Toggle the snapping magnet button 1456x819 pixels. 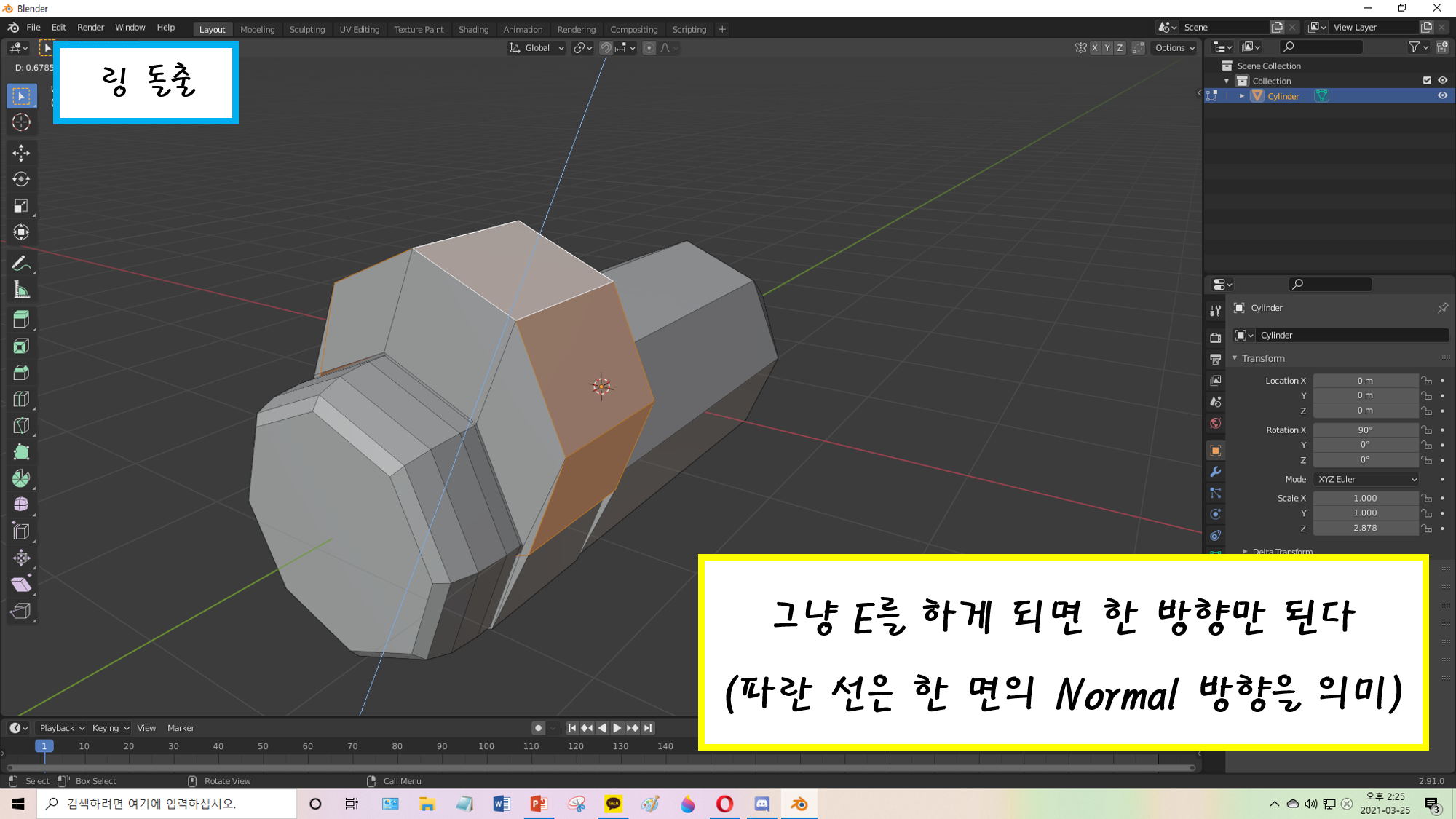(x=606, y=48)
